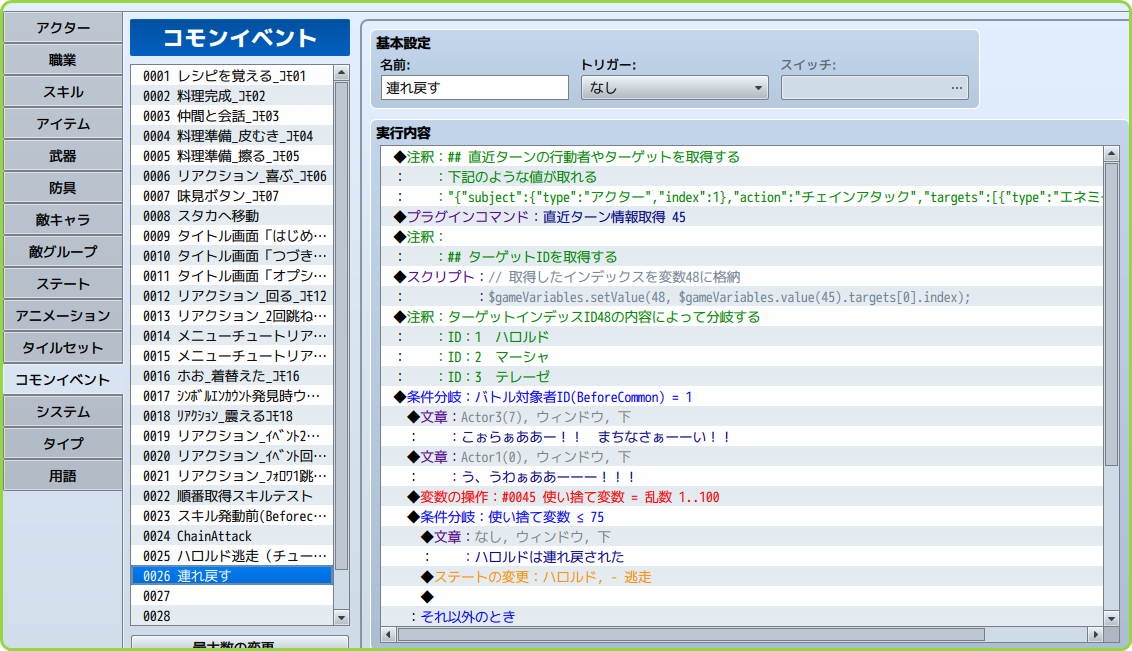This screenshot has width=1132, height=651.
Task: Select the ID:2 マーシャ comment line
Action: (741, 357)
